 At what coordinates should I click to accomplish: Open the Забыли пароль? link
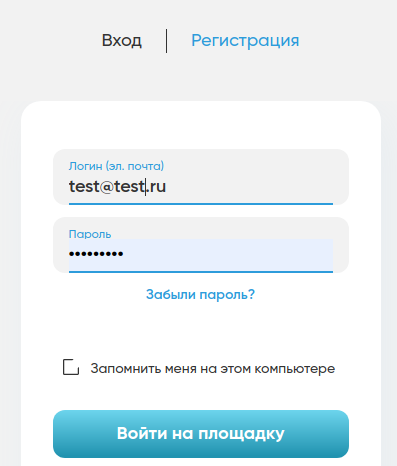pos(200,294)
